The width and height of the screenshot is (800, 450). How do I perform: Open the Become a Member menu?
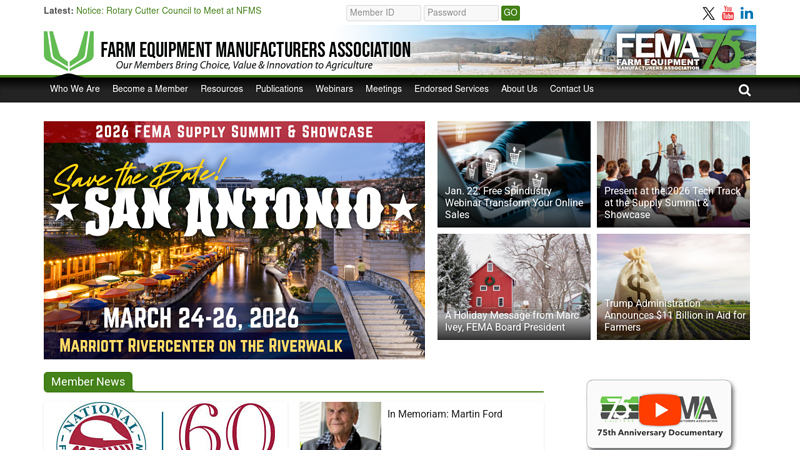pyautogui.click(x=150, y=89)
